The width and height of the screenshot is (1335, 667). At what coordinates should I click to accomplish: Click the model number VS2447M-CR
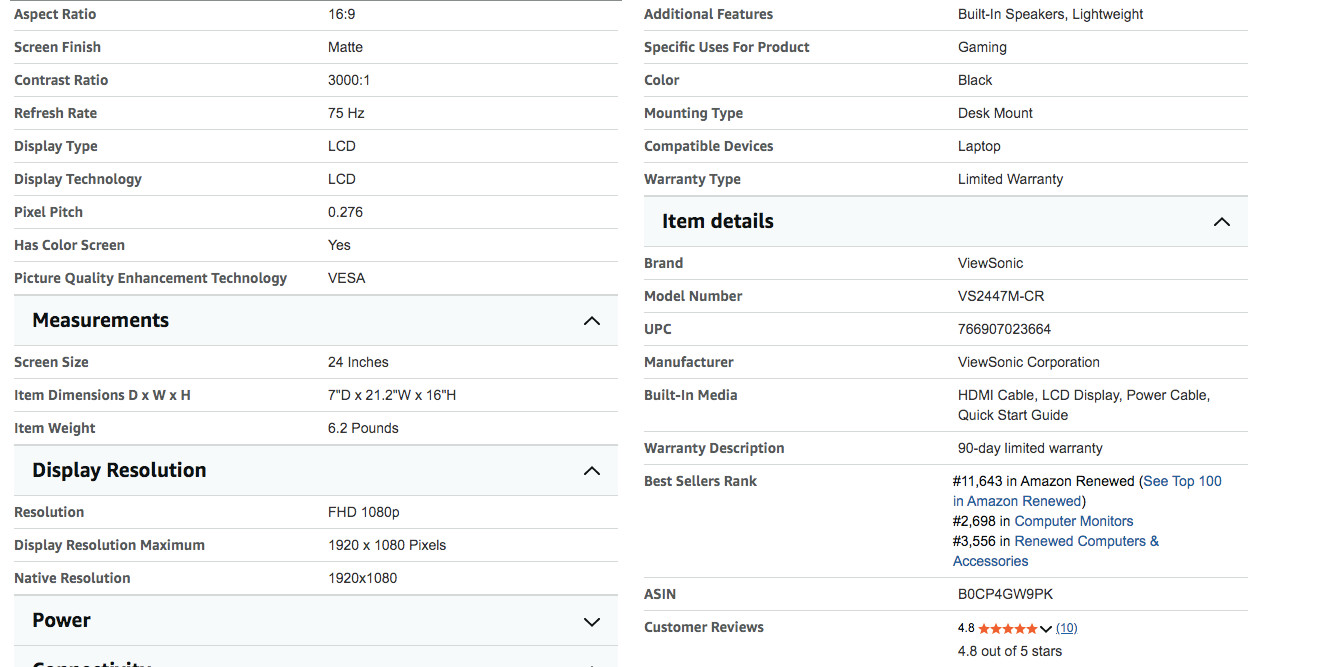pos(1001,296)
